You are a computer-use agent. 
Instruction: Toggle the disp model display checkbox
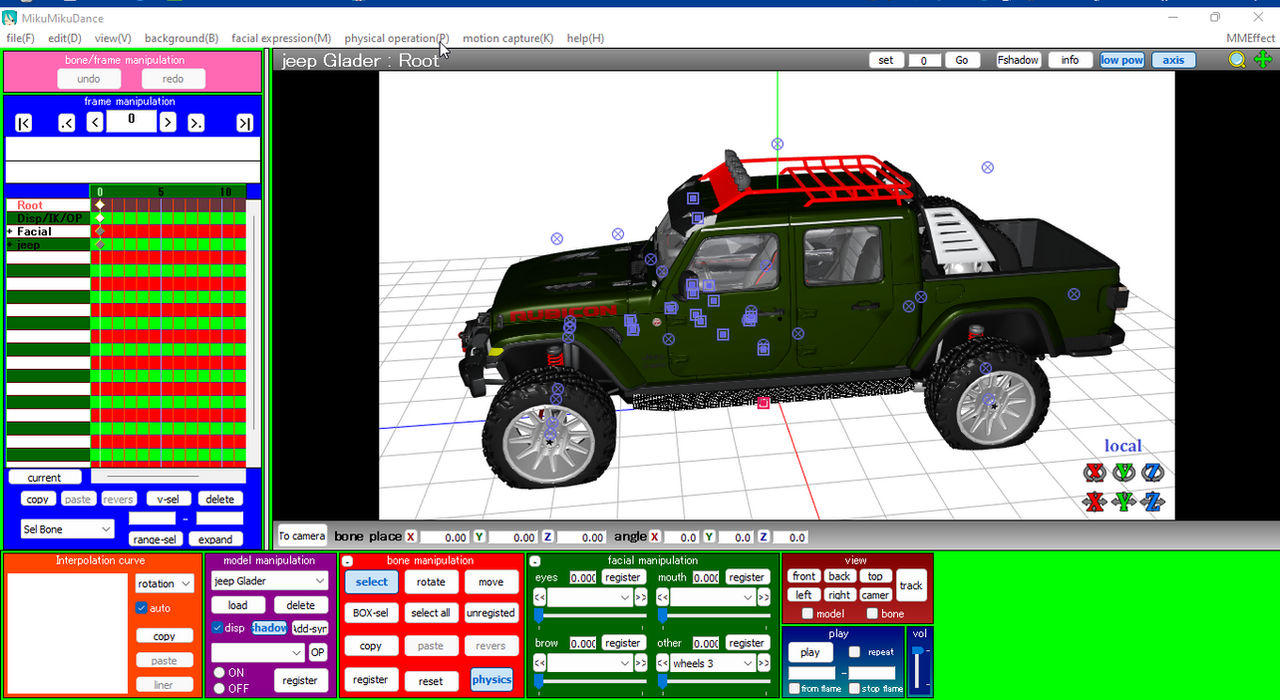click(217, 628)
